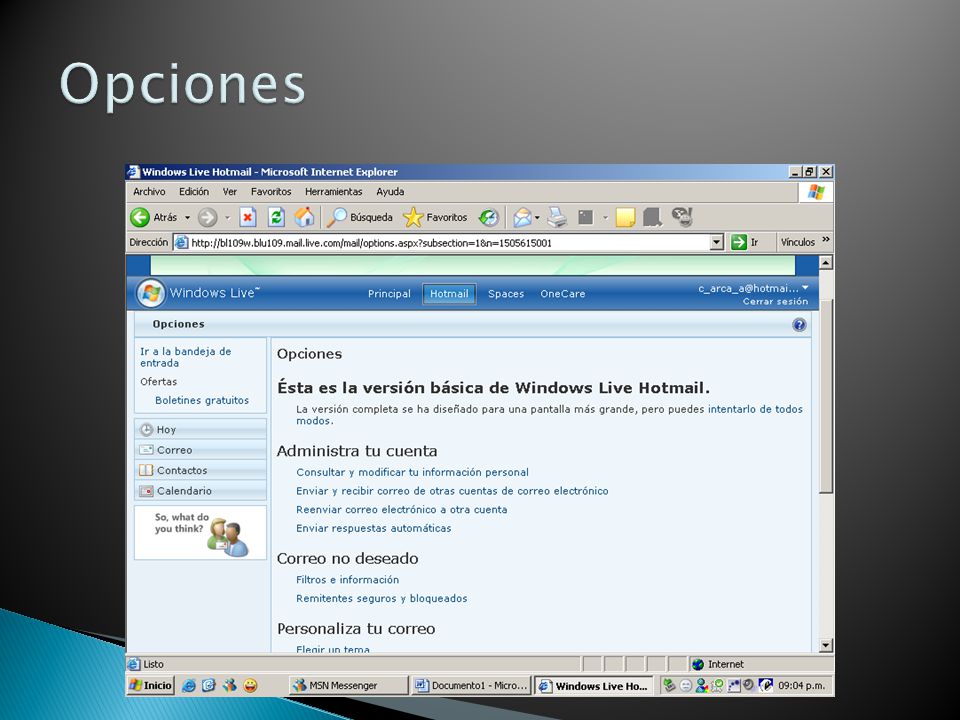960x720 pixels.
Task: Open Consultar y modificar tu información personal
Action: [412, 472]
